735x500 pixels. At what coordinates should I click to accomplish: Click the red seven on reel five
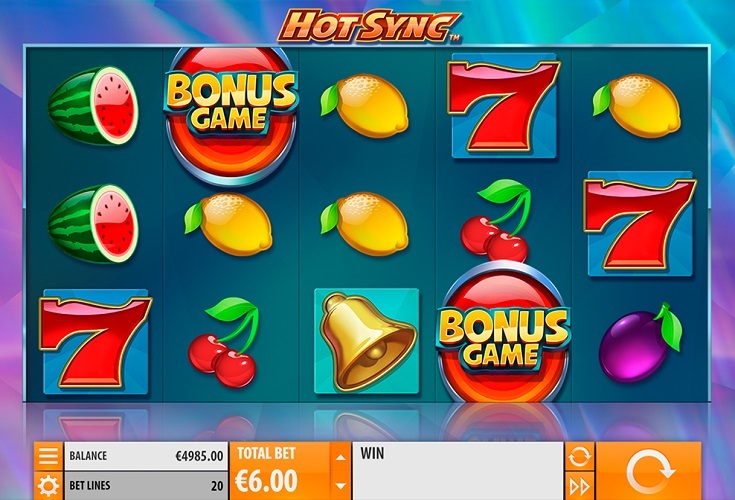click(640, 224)
